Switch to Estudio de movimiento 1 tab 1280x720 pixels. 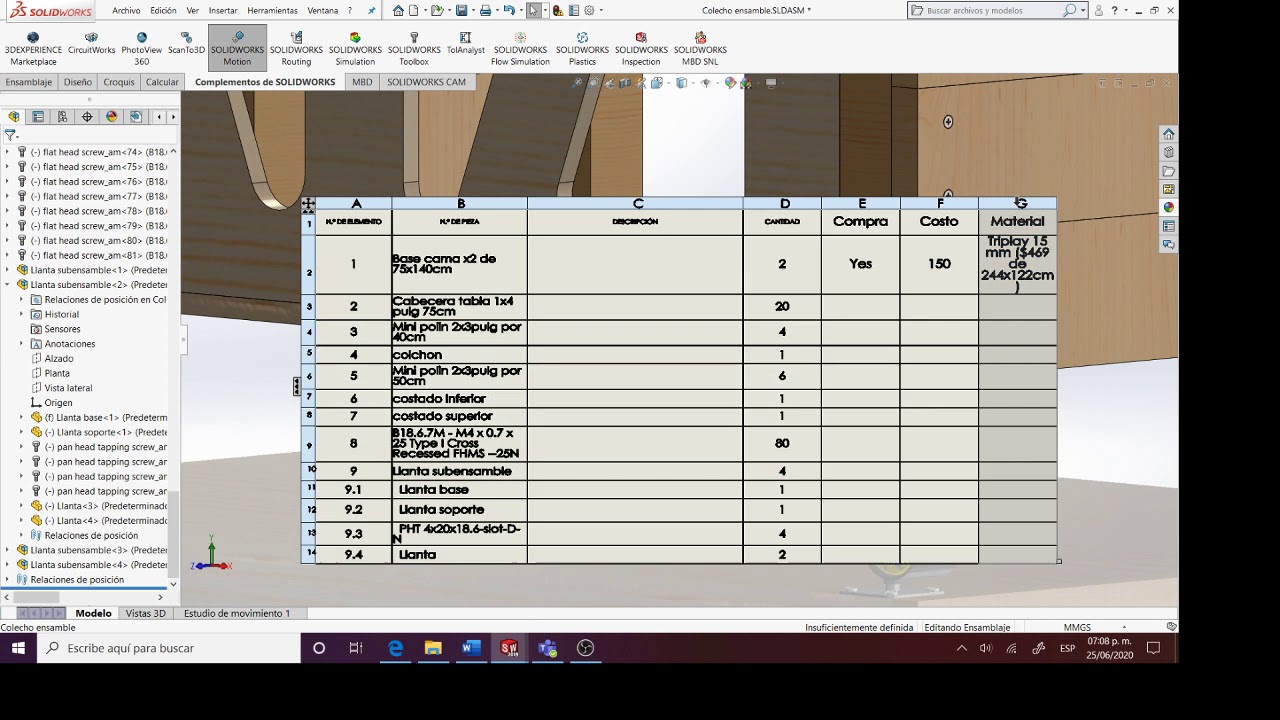point(236,613)
